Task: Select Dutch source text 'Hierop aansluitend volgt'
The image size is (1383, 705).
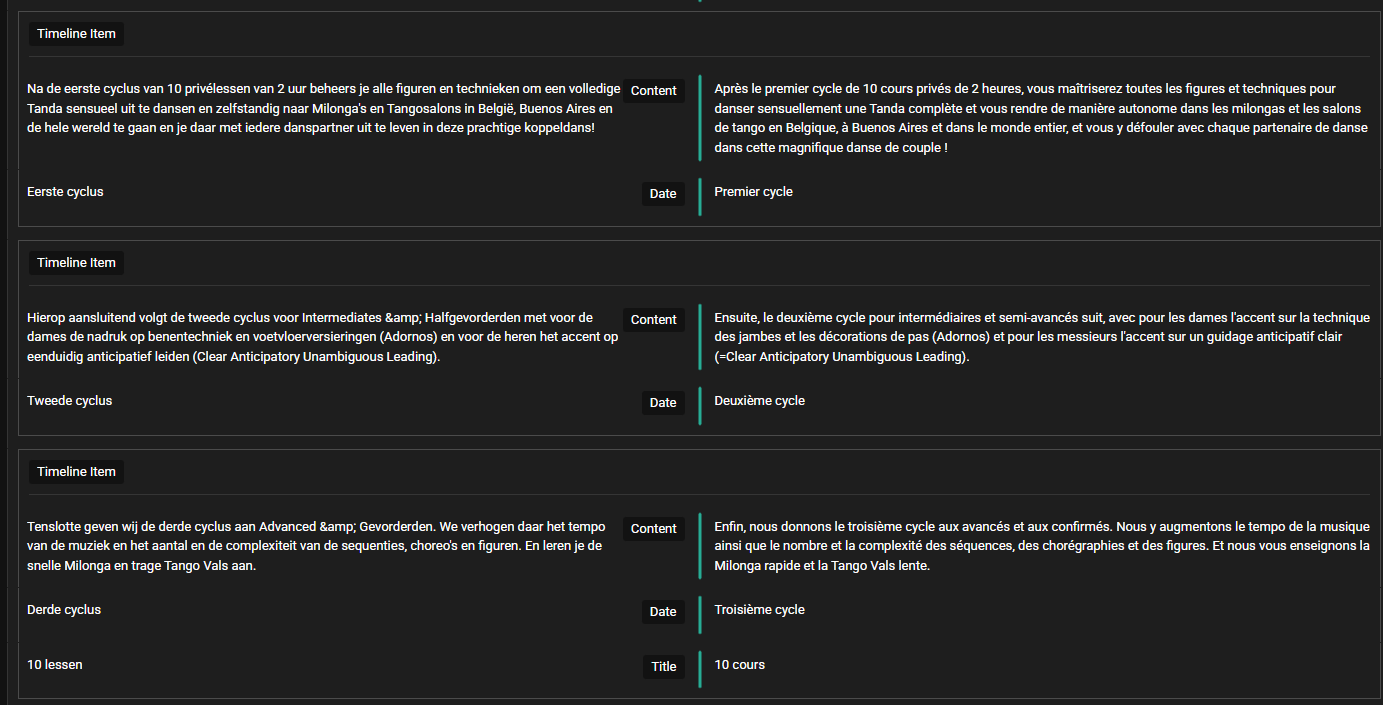Action: (320, 337)
